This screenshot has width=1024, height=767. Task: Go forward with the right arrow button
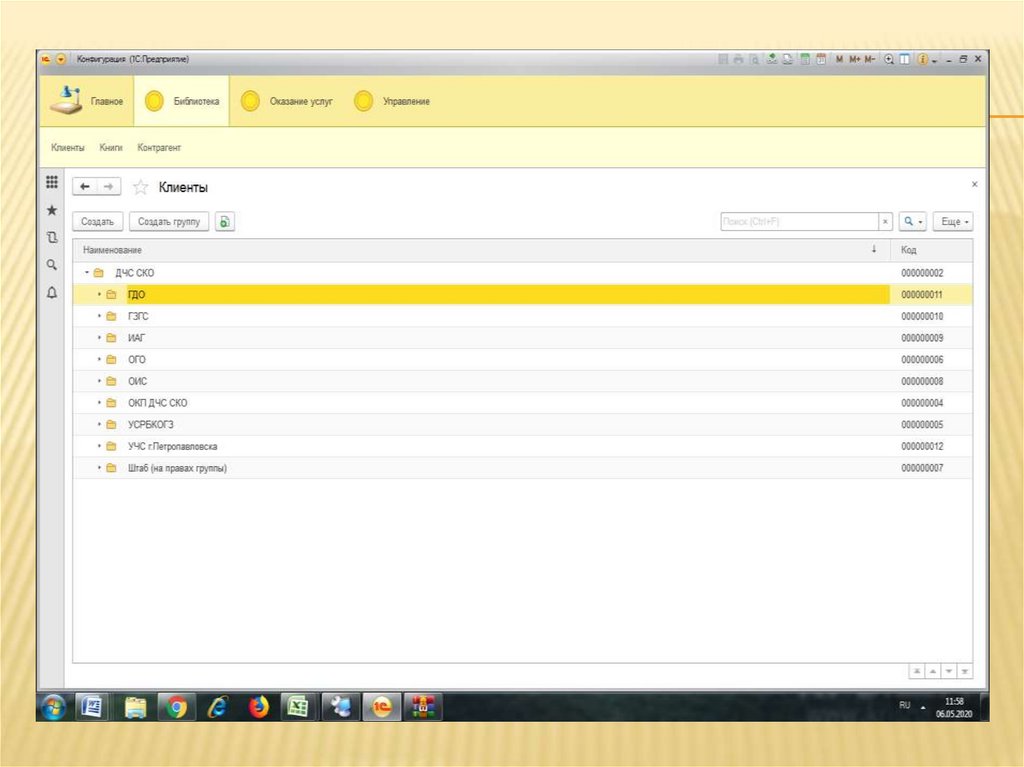(109, 186)
